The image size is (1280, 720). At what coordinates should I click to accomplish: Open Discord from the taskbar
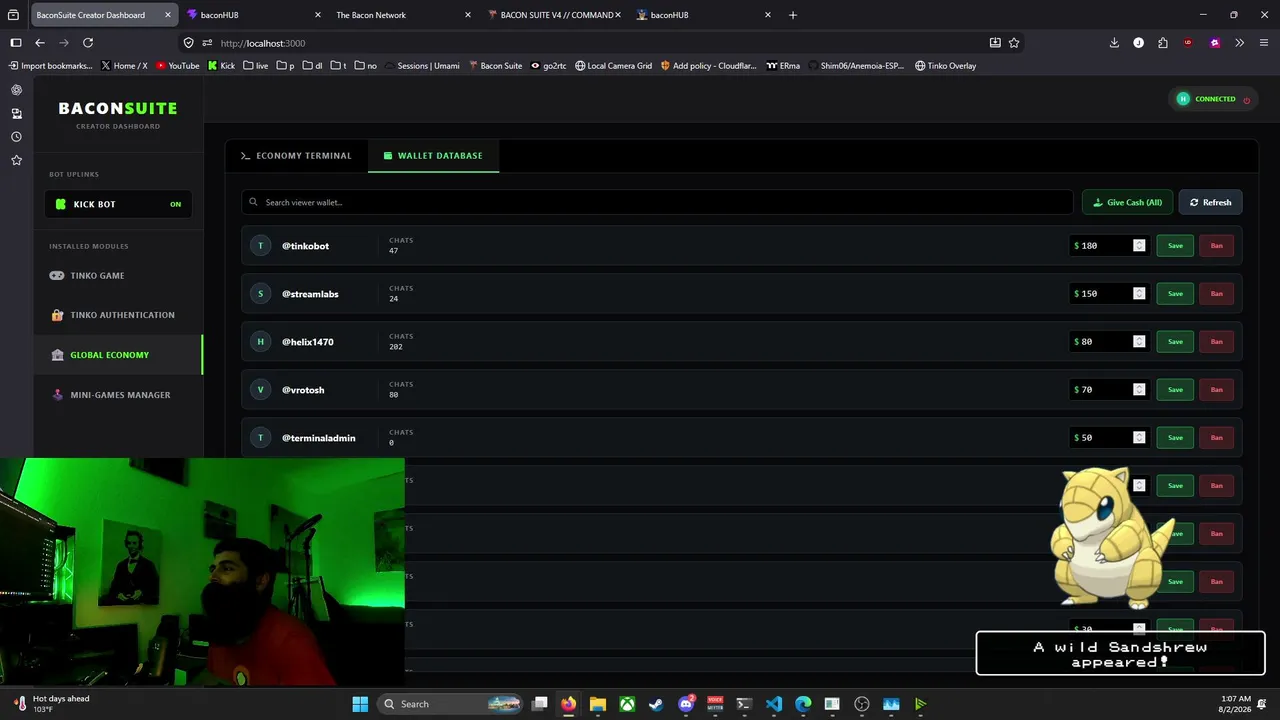686,704
